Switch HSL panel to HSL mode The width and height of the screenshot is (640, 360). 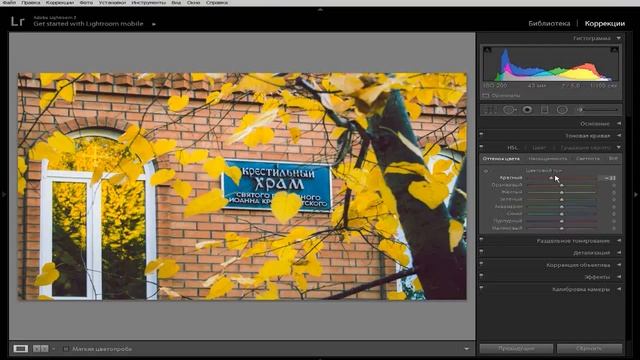[x=512, y=147]
